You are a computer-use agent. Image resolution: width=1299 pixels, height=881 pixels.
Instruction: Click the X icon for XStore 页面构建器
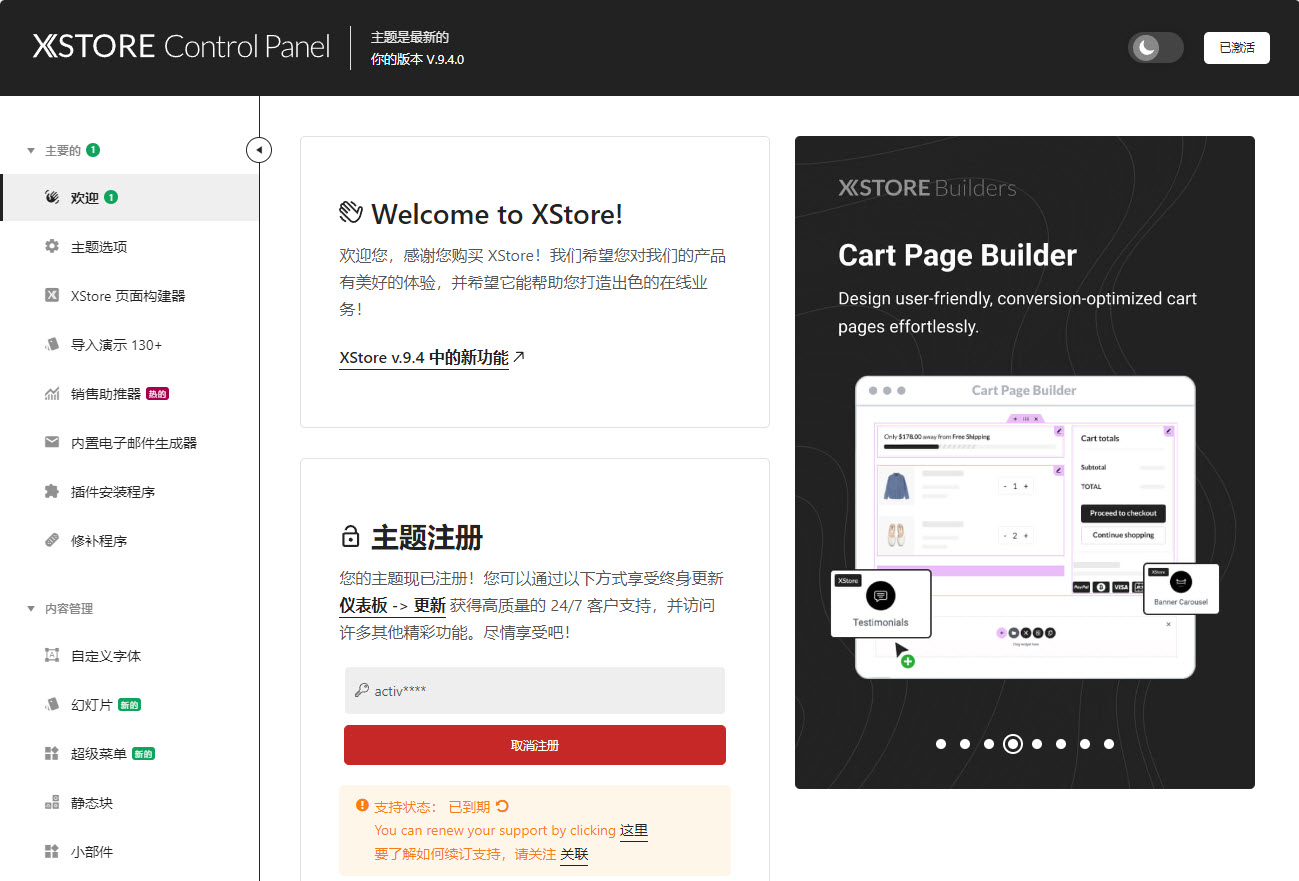pos(52,295)
